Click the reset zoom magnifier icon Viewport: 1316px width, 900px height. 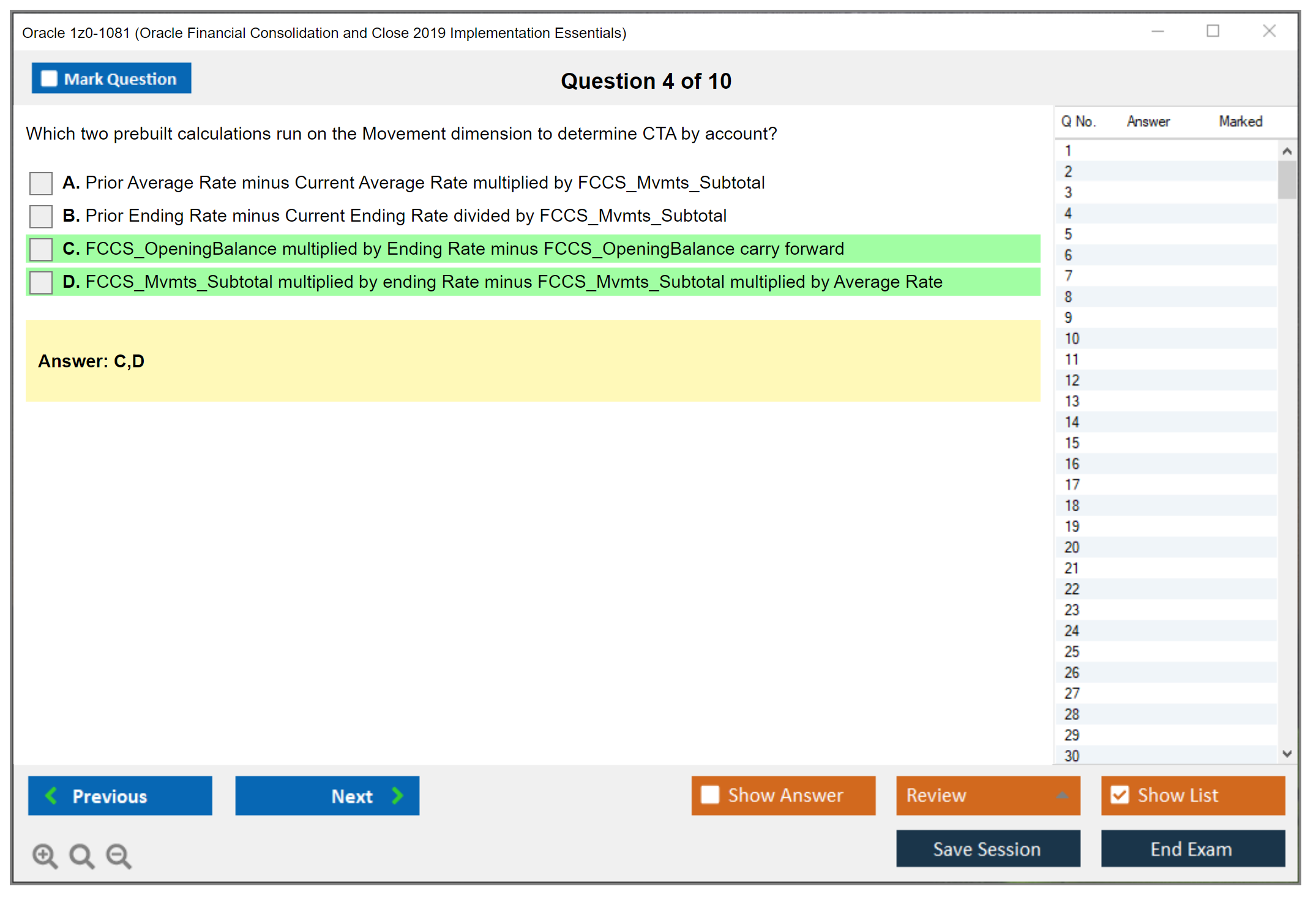81,855
